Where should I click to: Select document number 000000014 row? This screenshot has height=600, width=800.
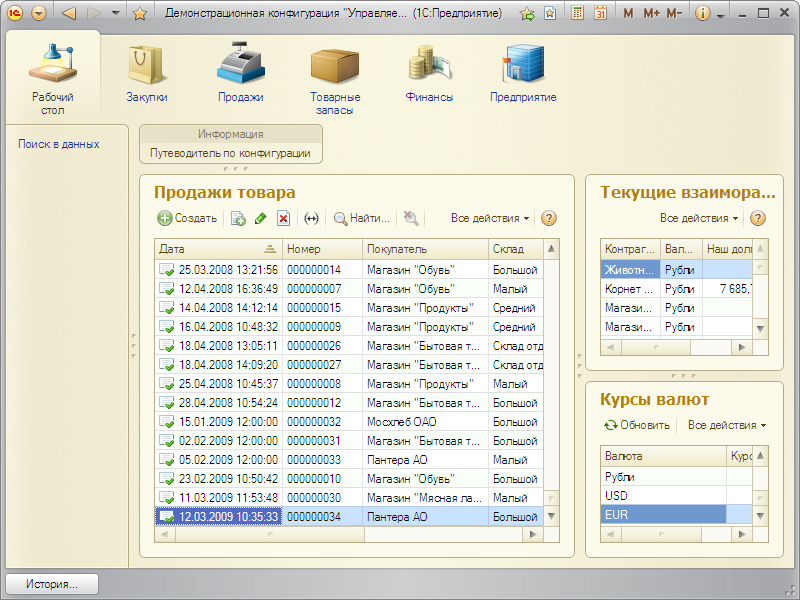pos(349,270)
